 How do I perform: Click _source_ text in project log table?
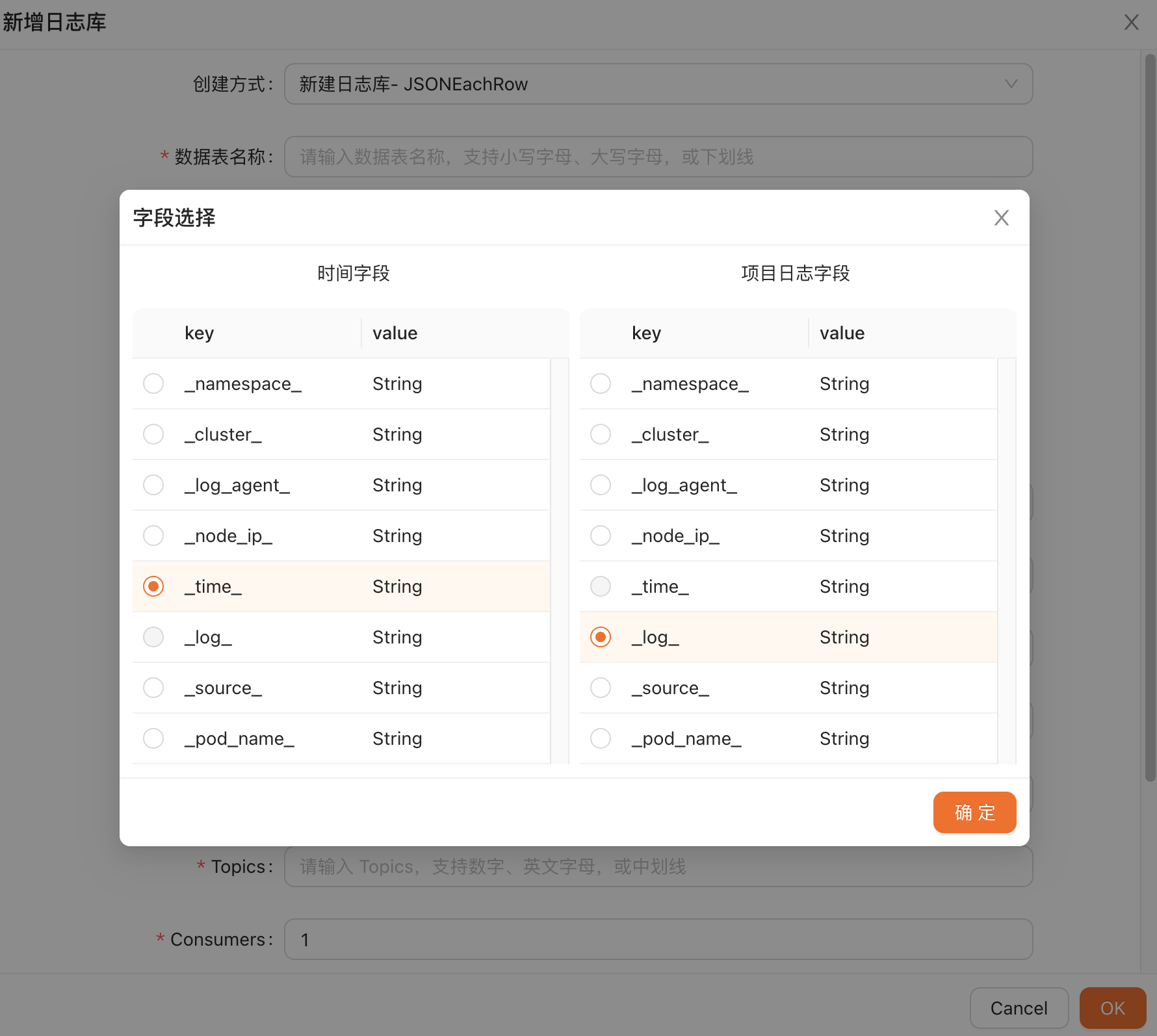coord(670,688)
